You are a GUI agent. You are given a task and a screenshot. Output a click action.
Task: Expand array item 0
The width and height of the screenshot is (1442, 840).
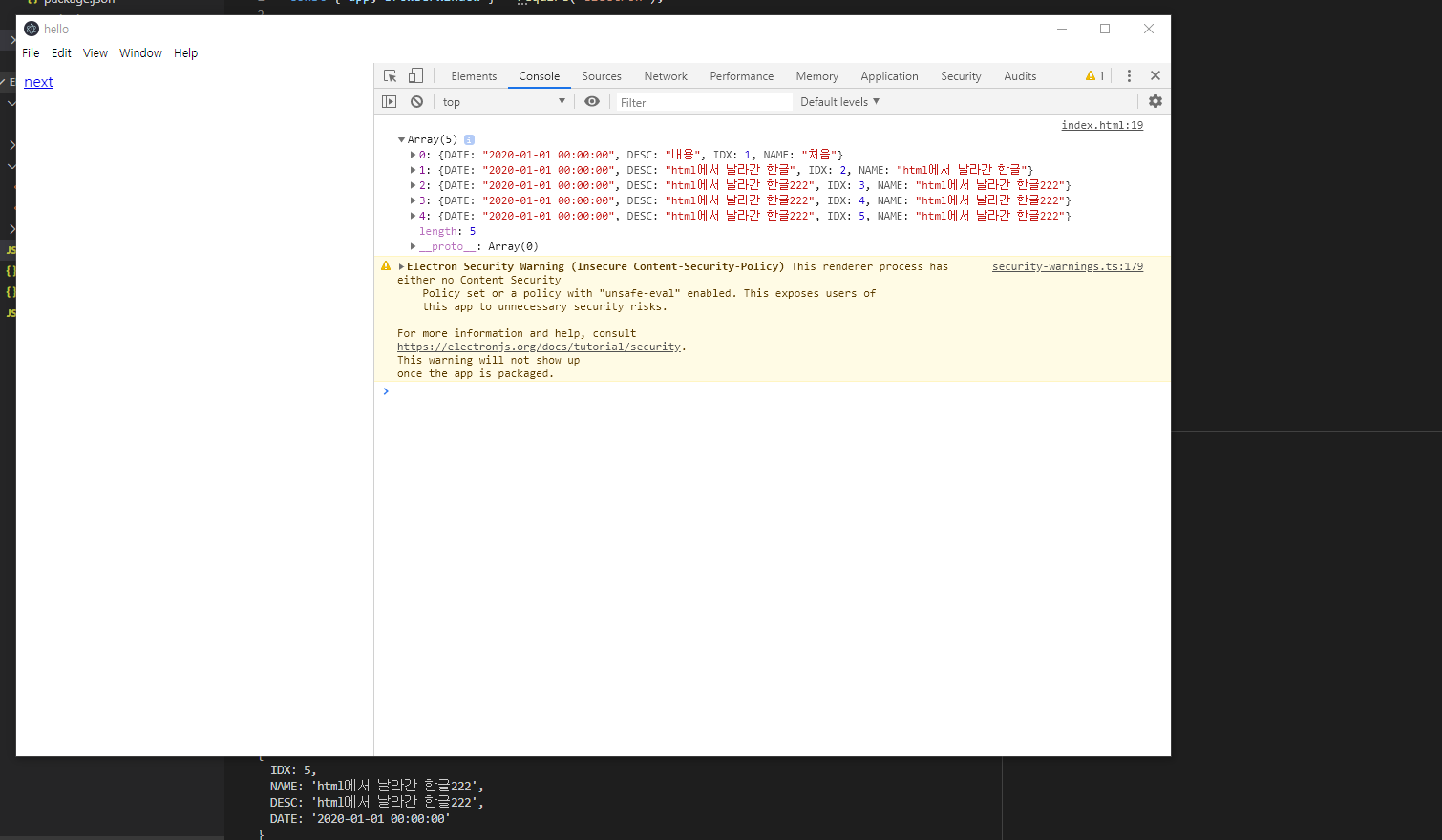pos(413,155)
